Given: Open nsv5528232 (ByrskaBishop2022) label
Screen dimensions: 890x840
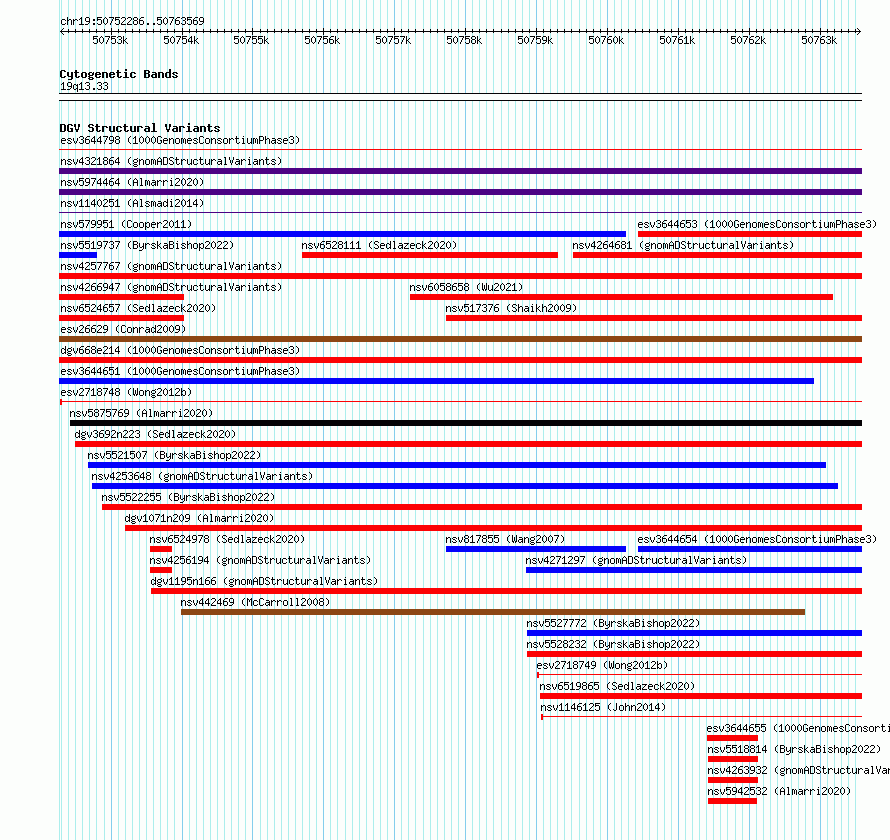Looking at the screenshot, I should click(x=613, y=644).
